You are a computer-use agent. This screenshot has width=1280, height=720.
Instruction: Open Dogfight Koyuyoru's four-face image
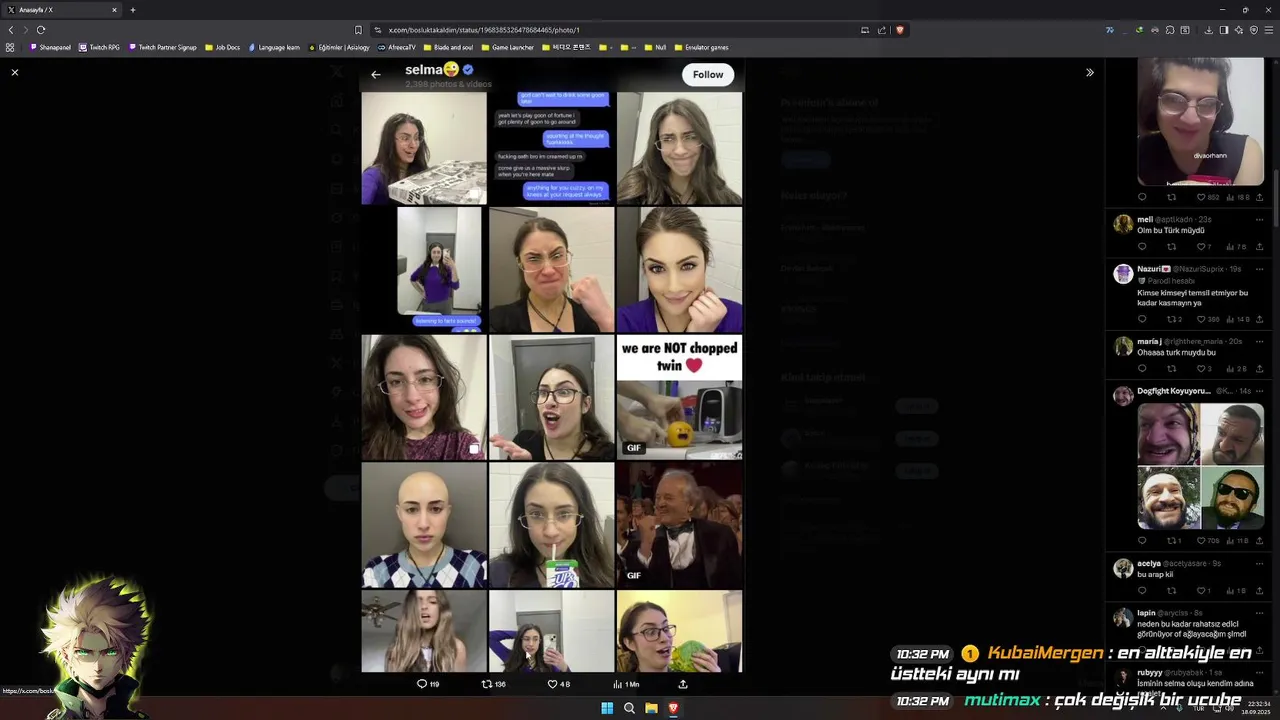1201,466
